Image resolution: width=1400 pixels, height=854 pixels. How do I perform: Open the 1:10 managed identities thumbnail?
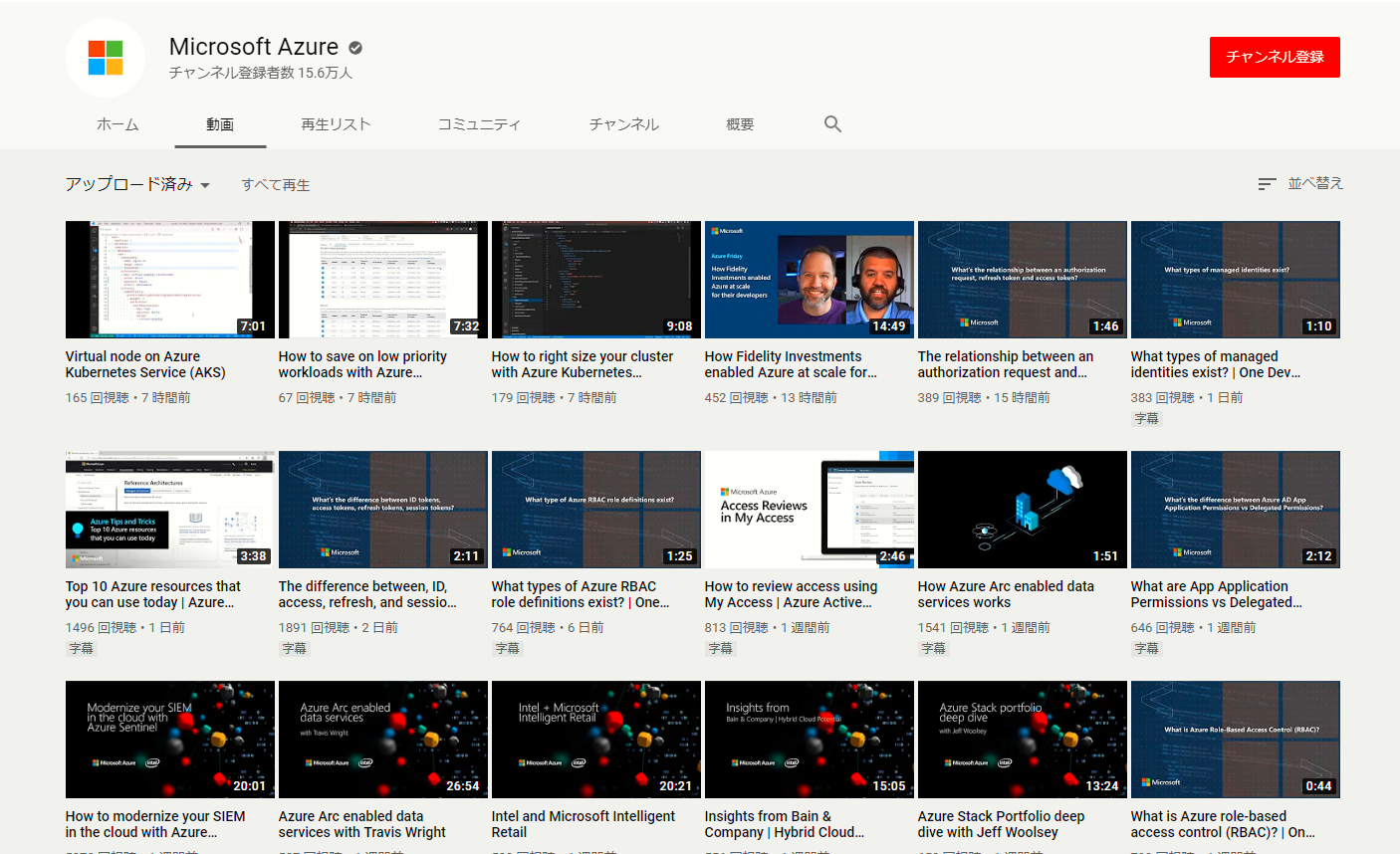pyautogui.click(x=1236, y=280)
